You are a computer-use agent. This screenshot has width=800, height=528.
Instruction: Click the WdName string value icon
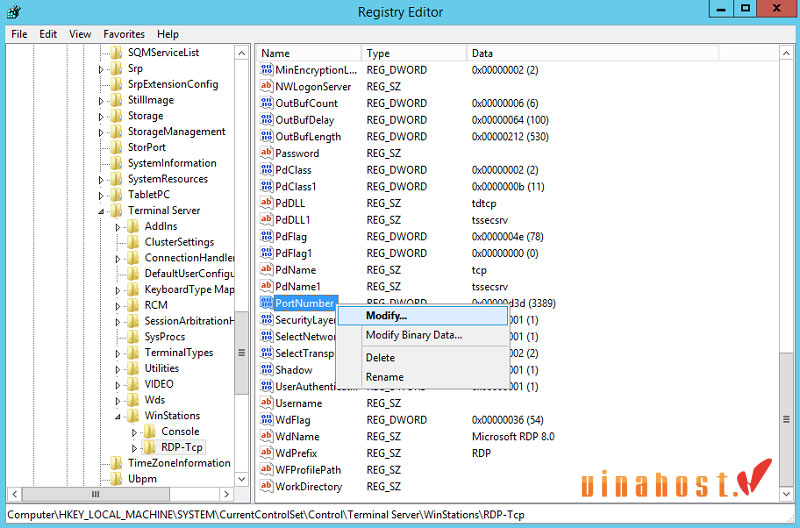pos(266,437)
